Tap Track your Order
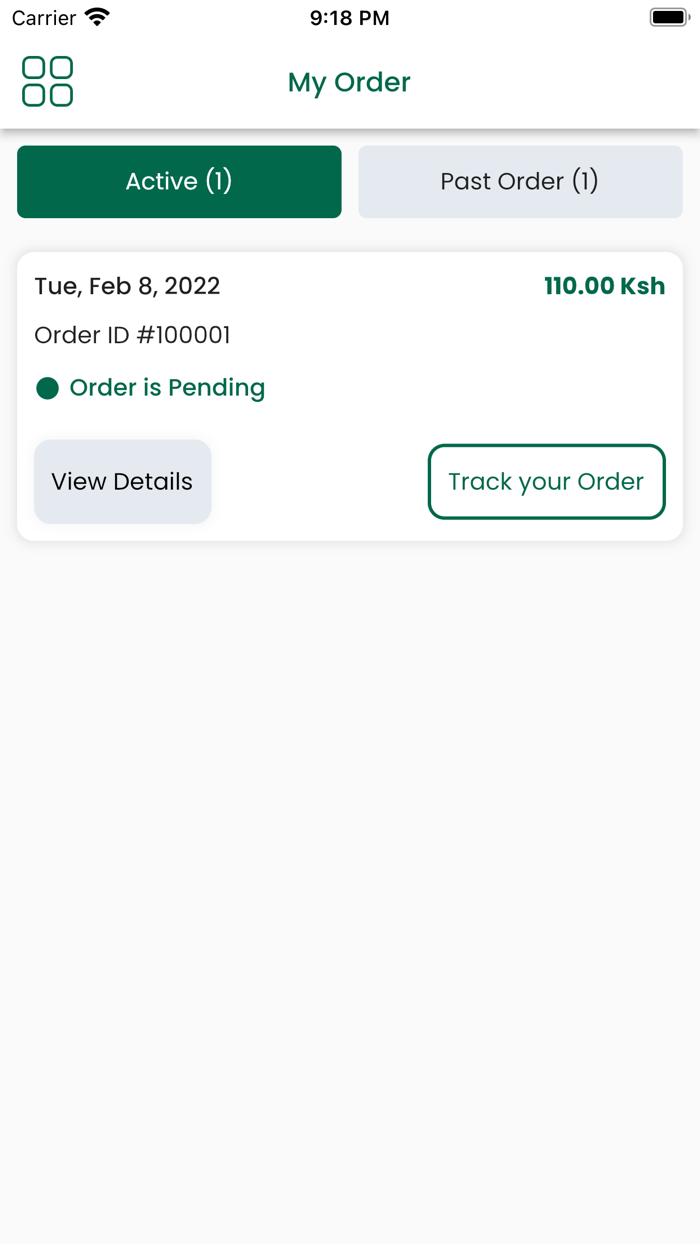 [x=546, y=481]
